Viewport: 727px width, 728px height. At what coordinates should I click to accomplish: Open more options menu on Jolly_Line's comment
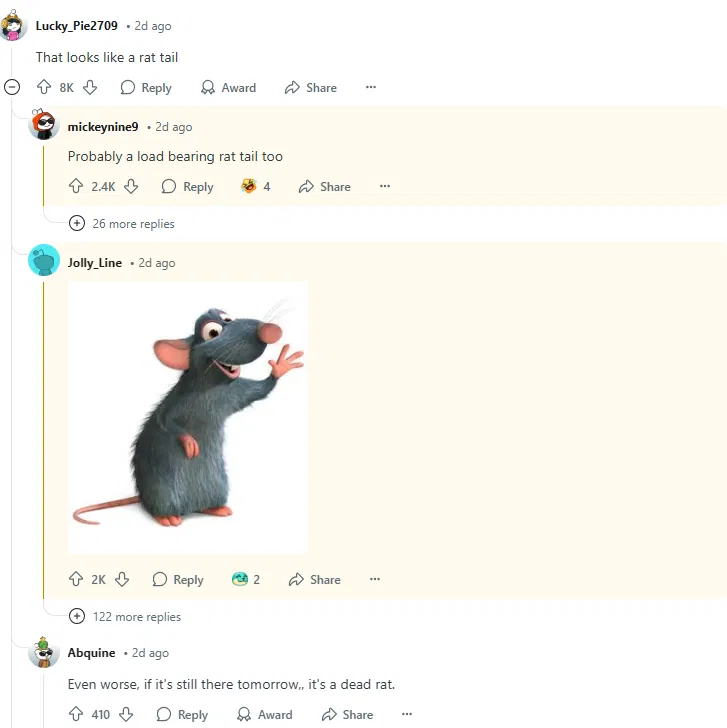pos(375,579)
